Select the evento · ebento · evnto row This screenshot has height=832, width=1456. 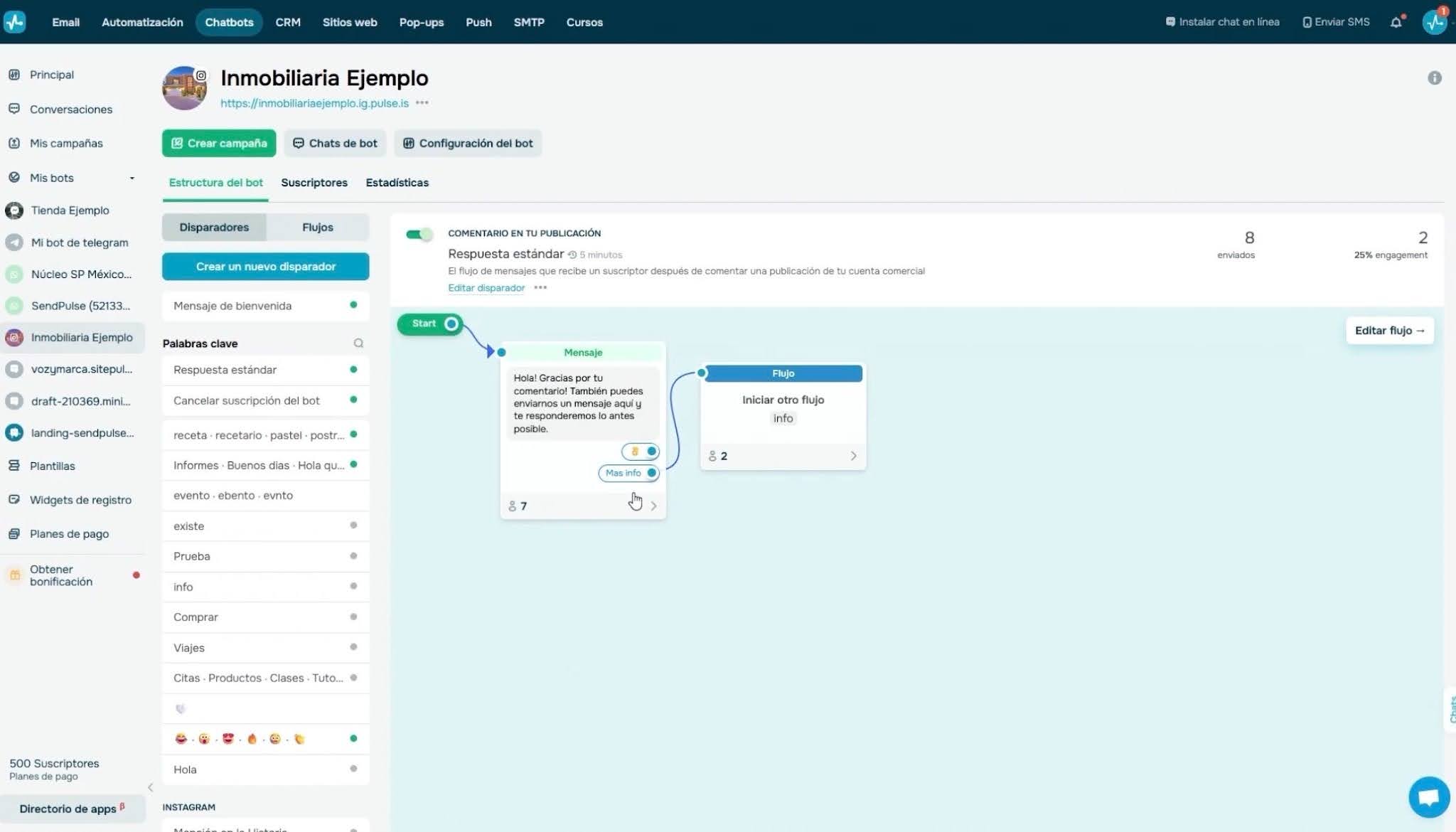(x=266, y=496)
